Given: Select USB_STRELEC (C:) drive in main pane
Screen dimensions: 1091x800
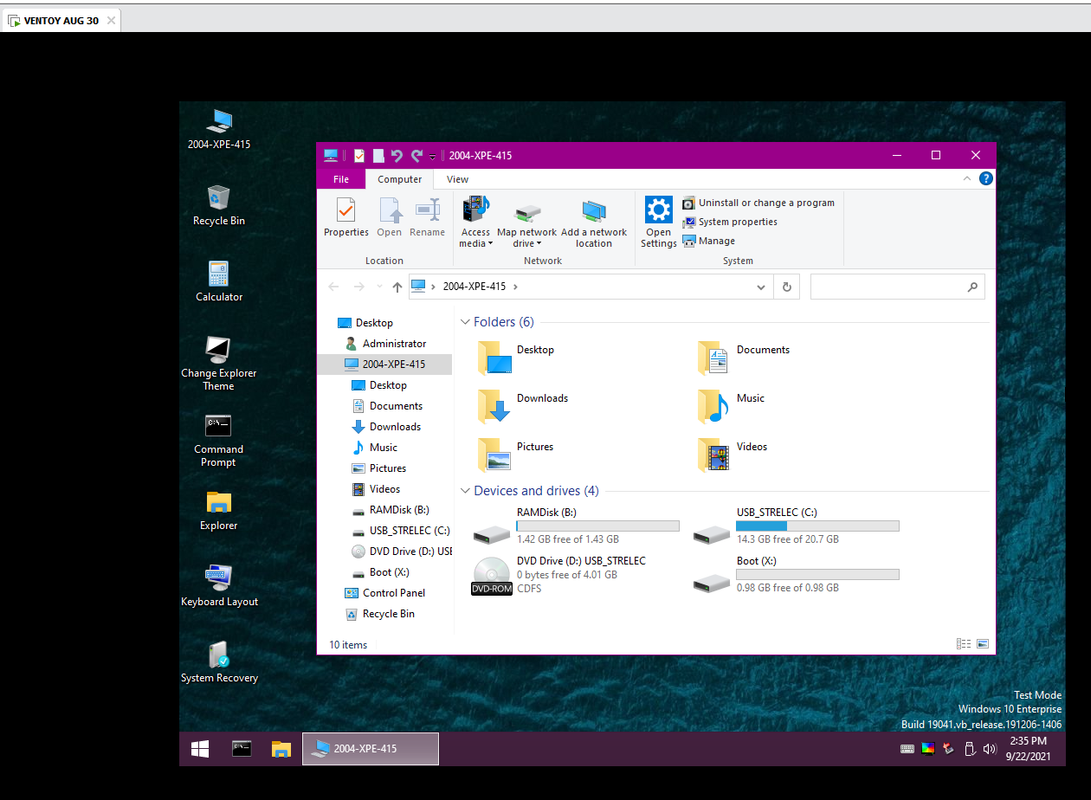Looking at the screenshot, I should (797, 526).
